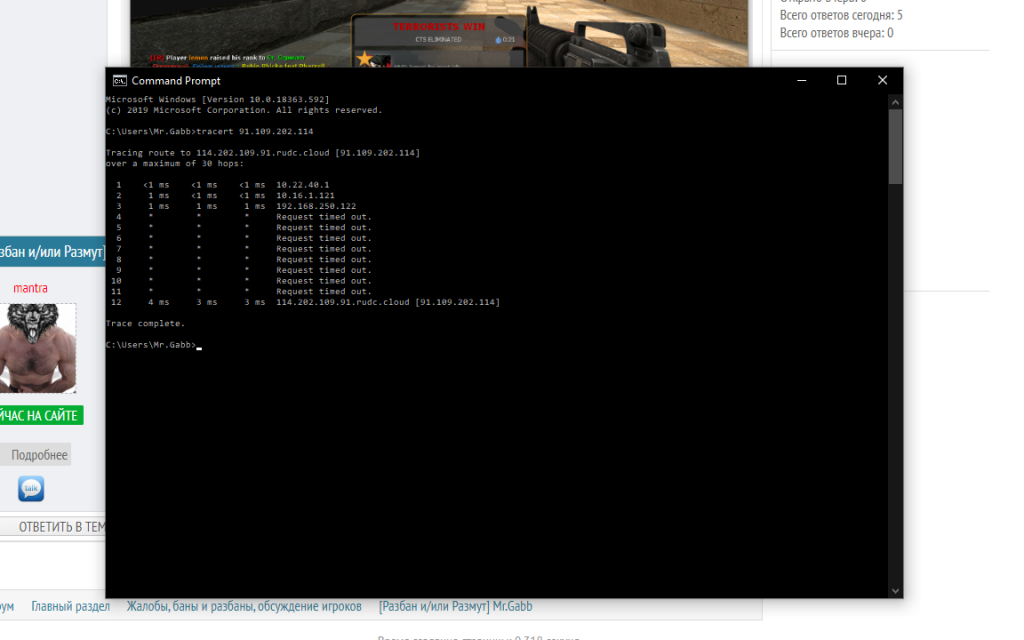Close the Command Prompt window
This screenshot has width=1024, height=640.
pyautogui.click(x=882, y=80)
